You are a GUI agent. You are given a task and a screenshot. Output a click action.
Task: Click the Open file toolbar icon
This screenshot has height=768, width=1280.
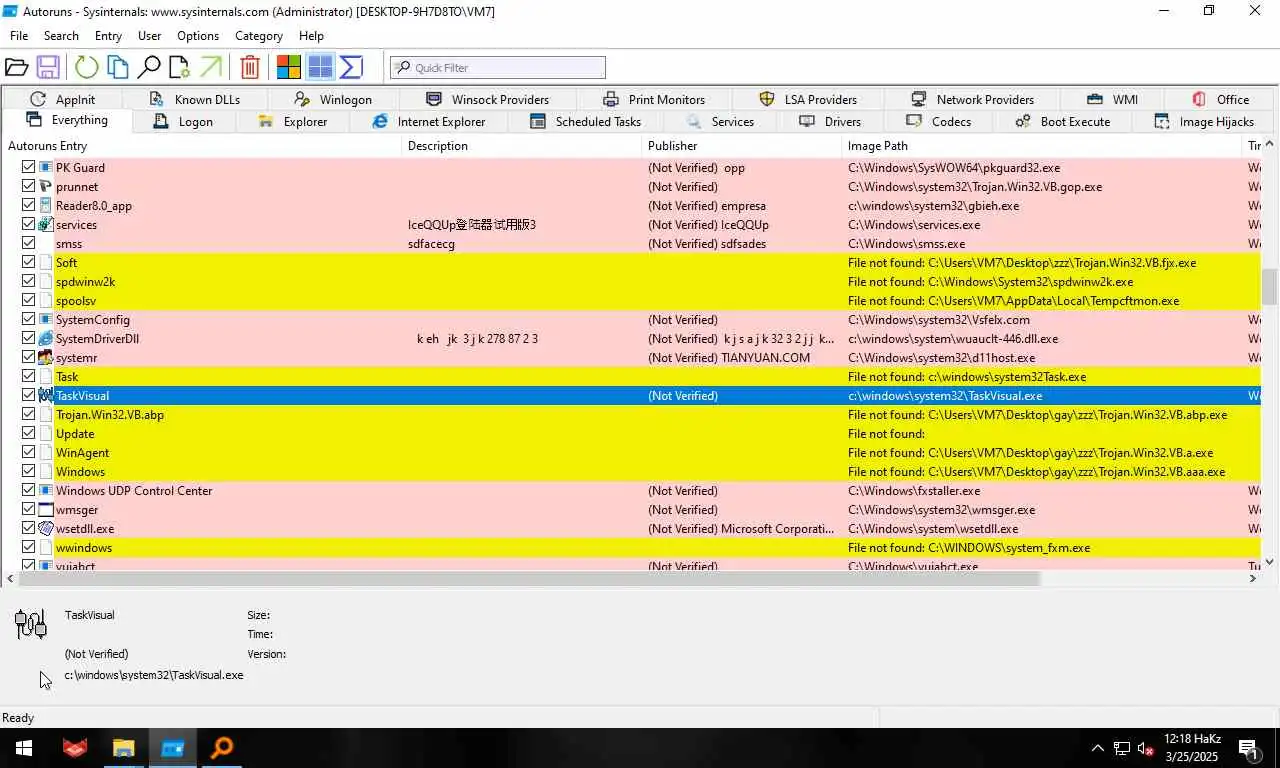tap(16, 67)
